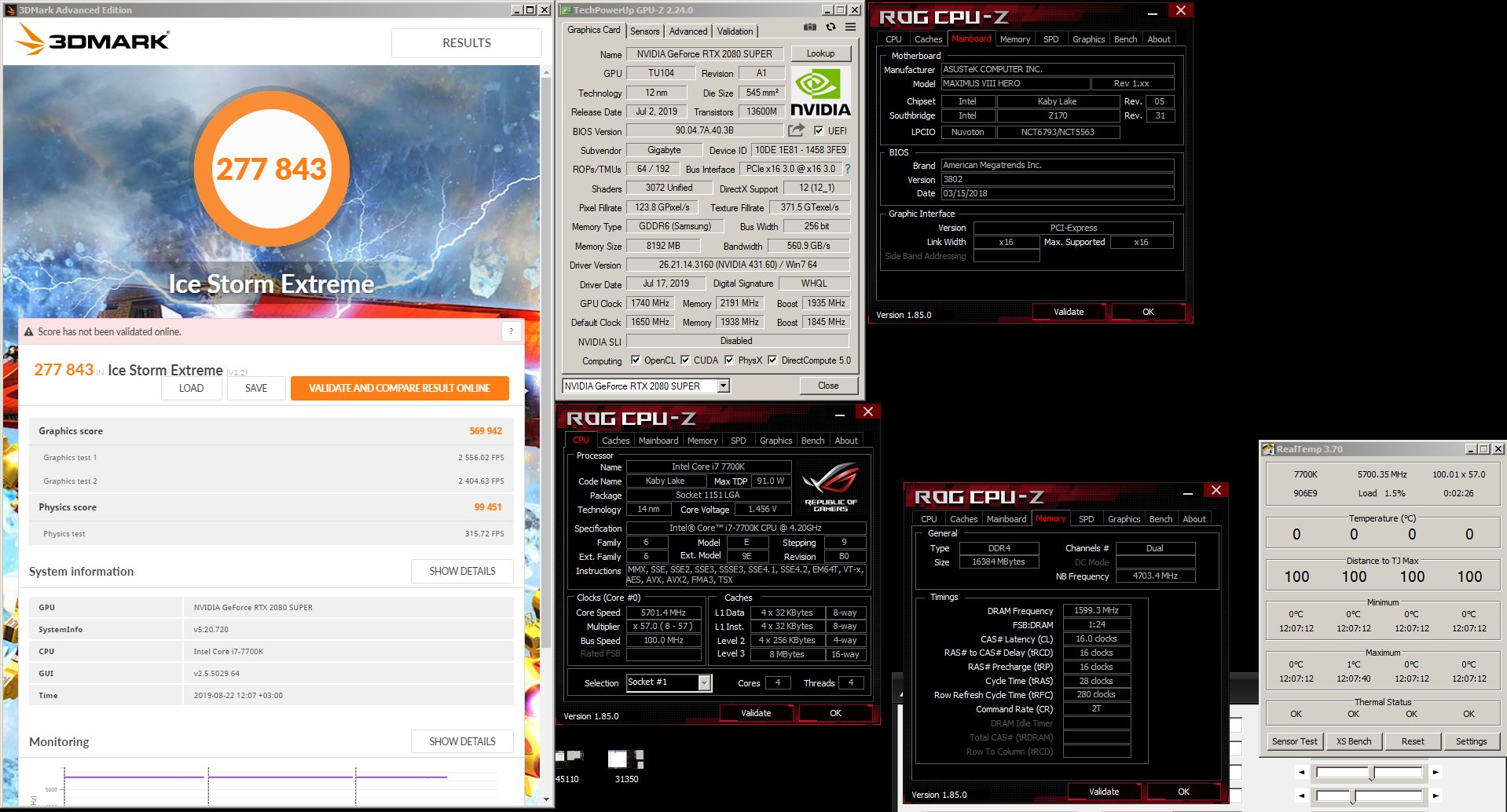Click the GPU Name field in GPU-Z
This screenshot has width=1507, height=812.
(x=704, y=54)
